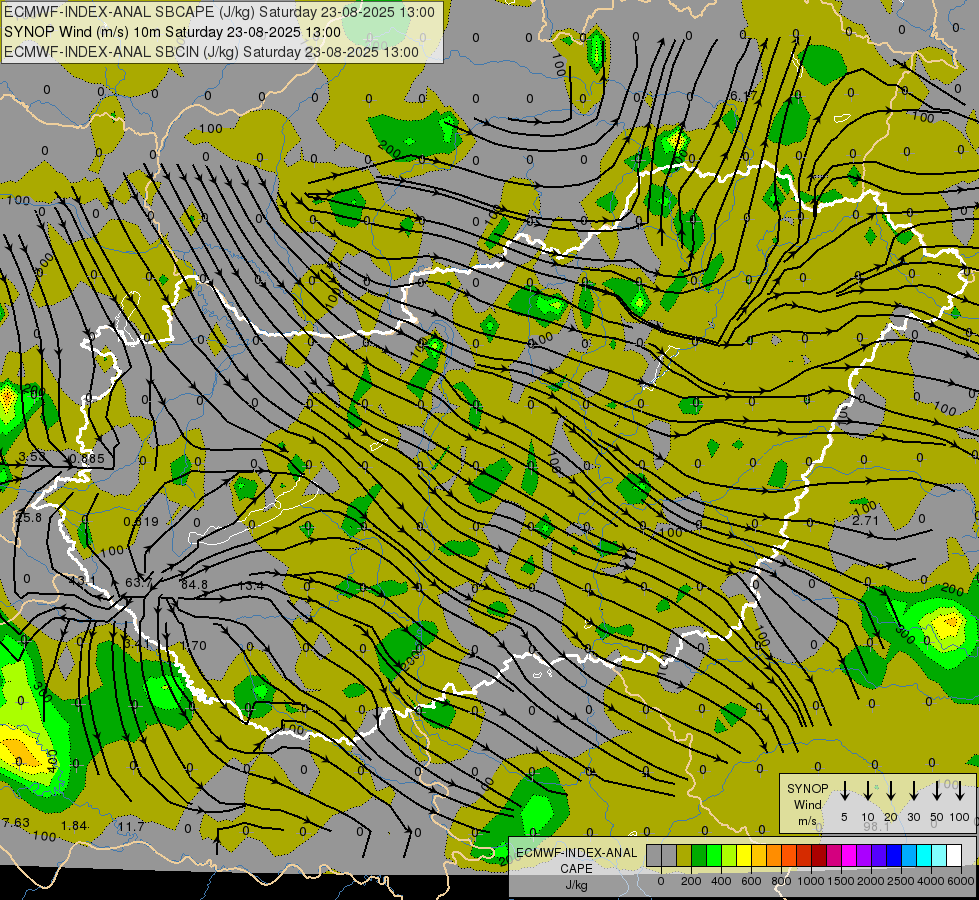The image size is (979, 900).
Task: Click the 25.8 value on the map
Action: click(29, 518)
